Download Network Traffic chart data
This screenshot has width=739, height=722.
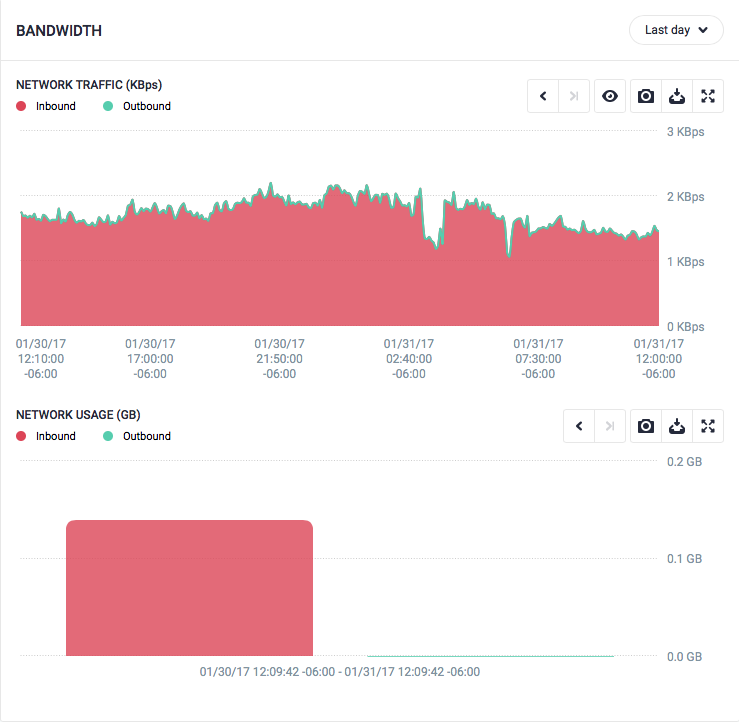pos(677,96)
